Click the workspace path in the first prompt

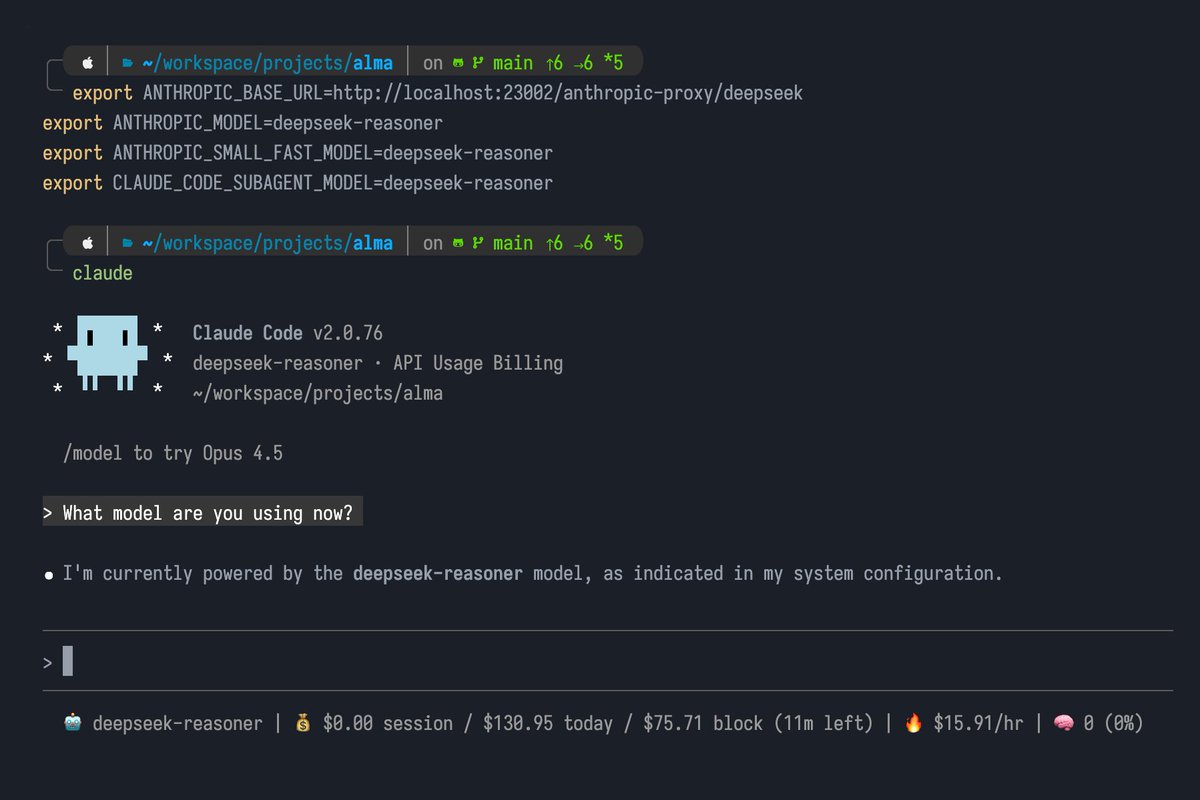tap(267, 63)
